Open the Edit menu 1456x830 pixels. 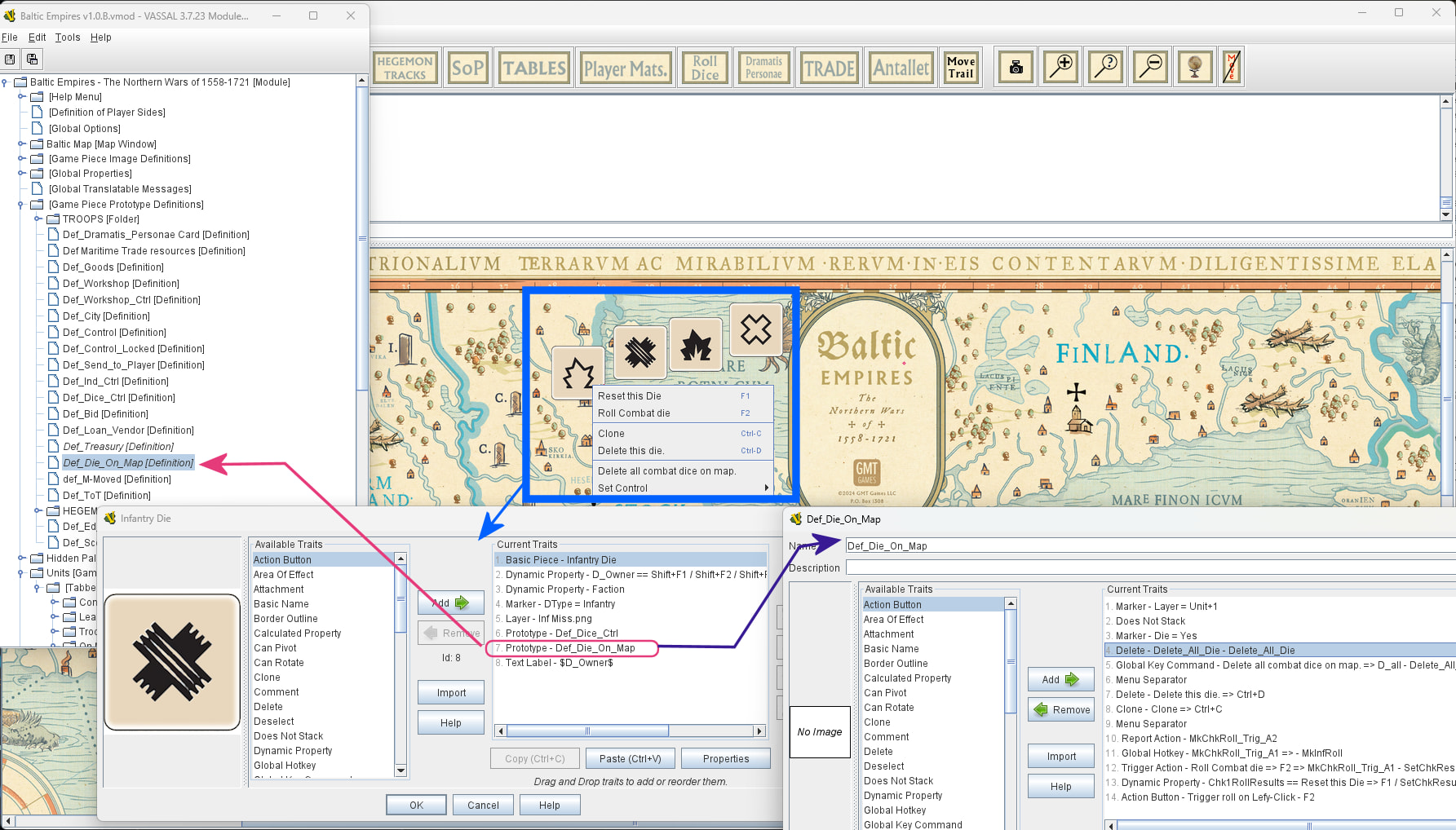point(38,37)
